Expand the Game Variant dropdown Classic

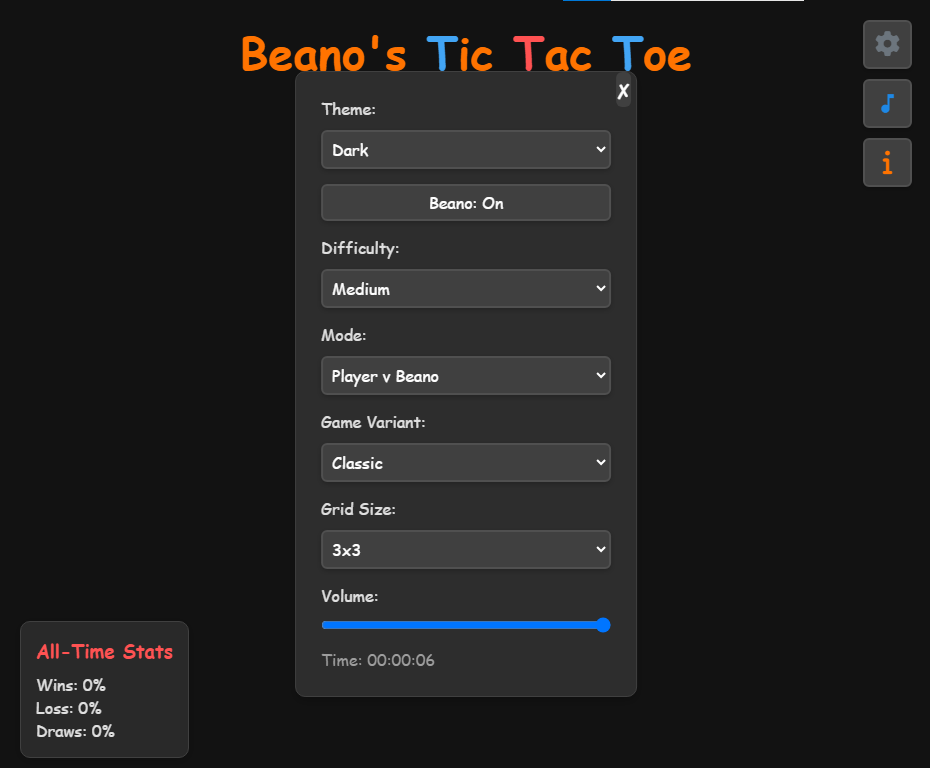click(466, 463)
